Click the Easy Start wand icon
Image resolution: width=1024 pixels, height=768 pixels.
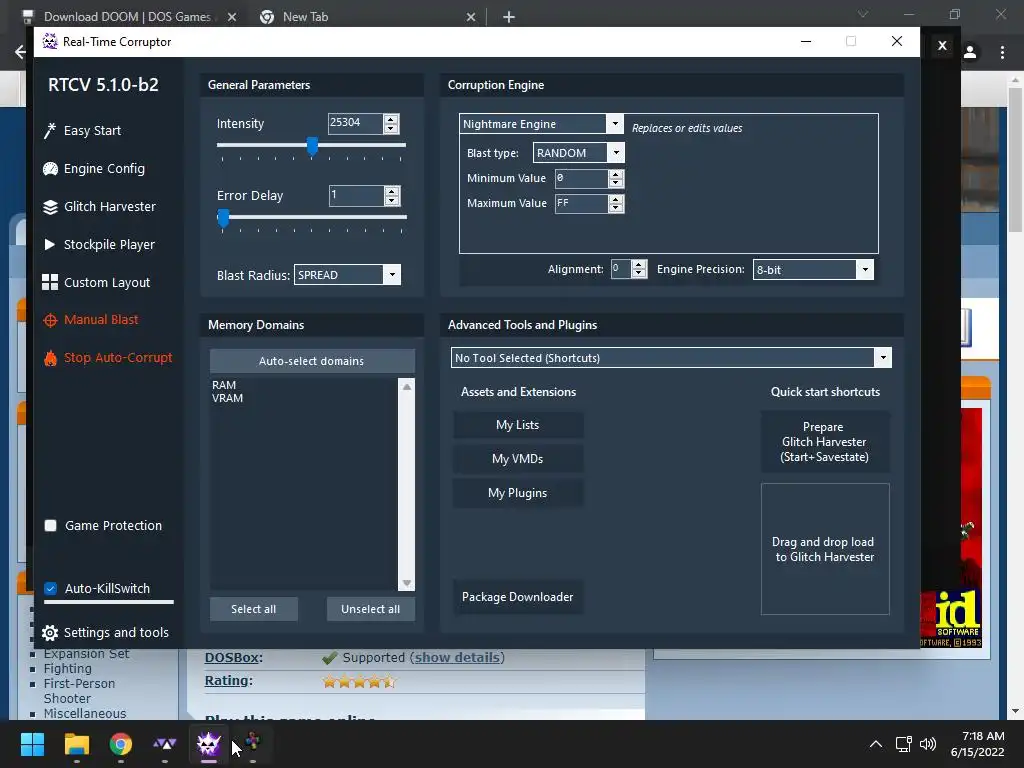pyautogui.click(x=50, y=131)
